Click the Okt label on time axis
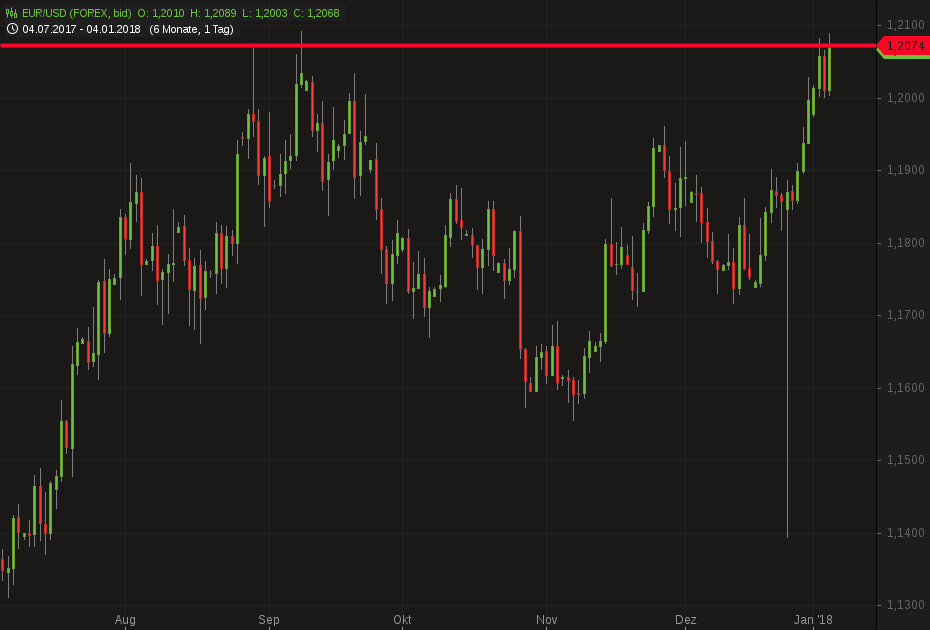The height and width of the screenshot is (630, 930). point(403,620)
